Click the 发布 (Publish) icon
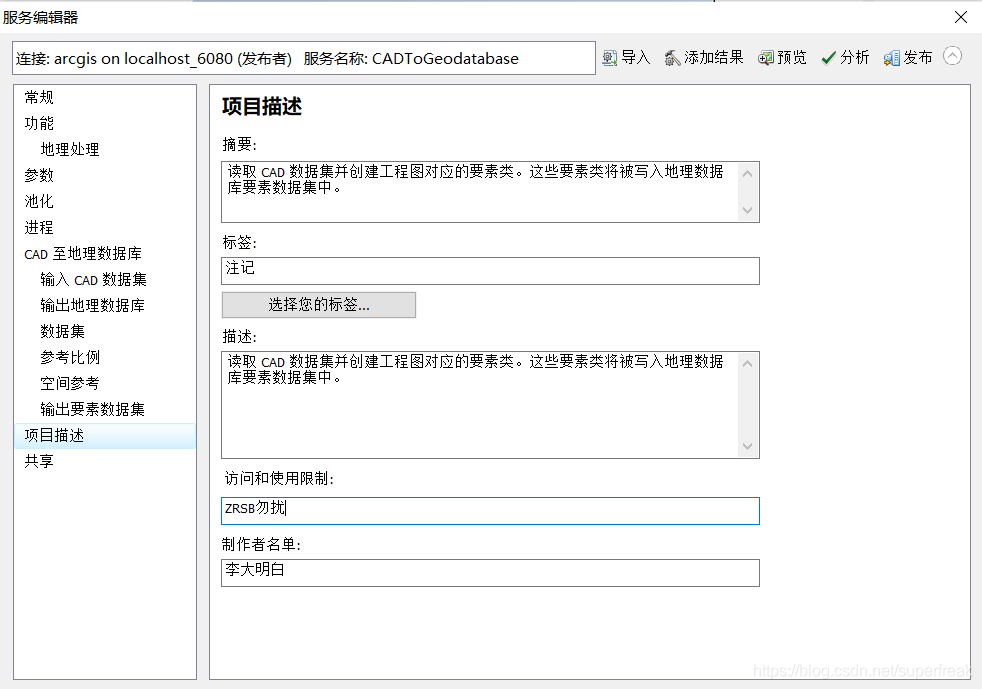This screenshot has width=982, height=689. 892,58
